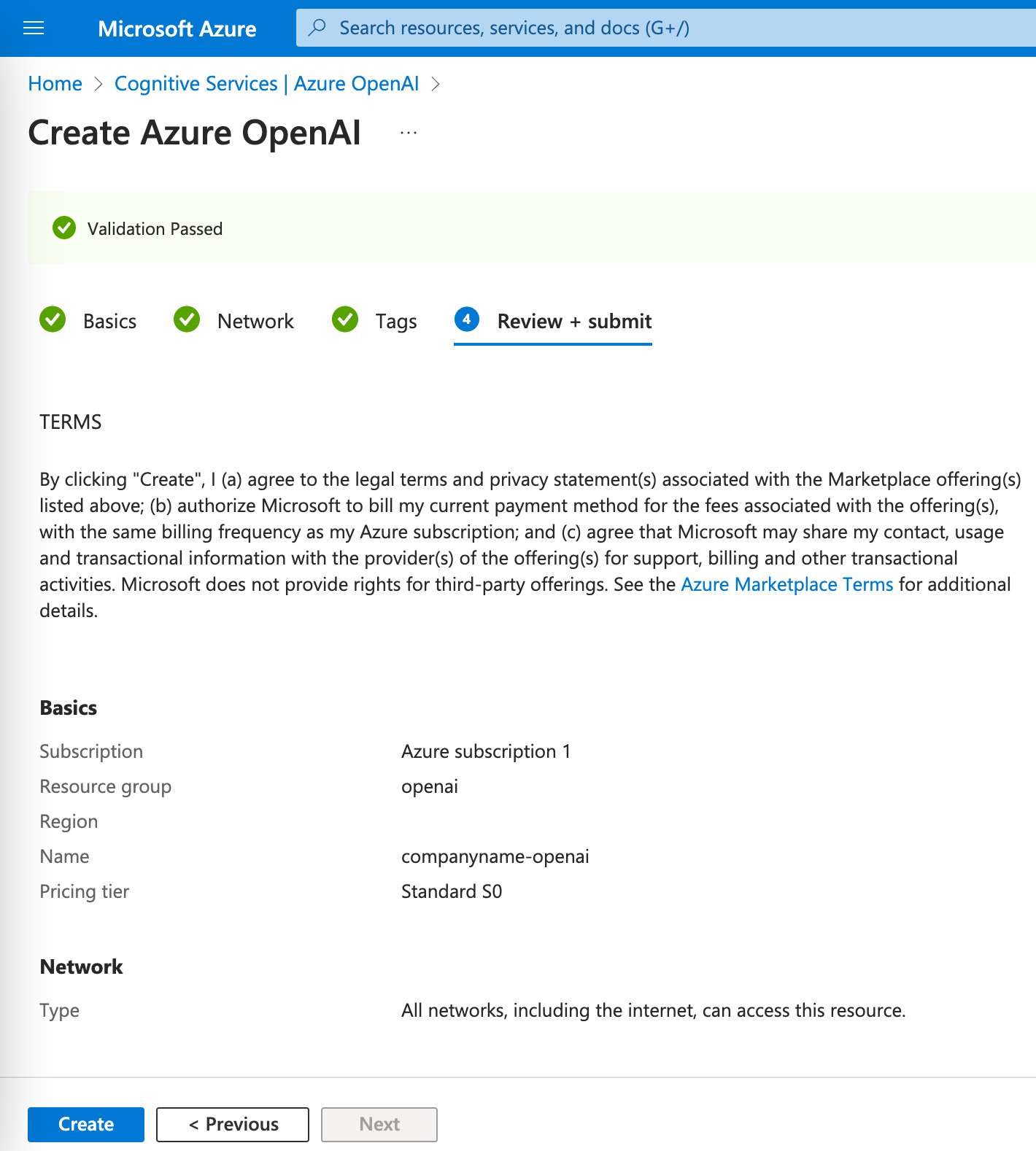Click the Basics step green checkmark

[x=53, y=319]
